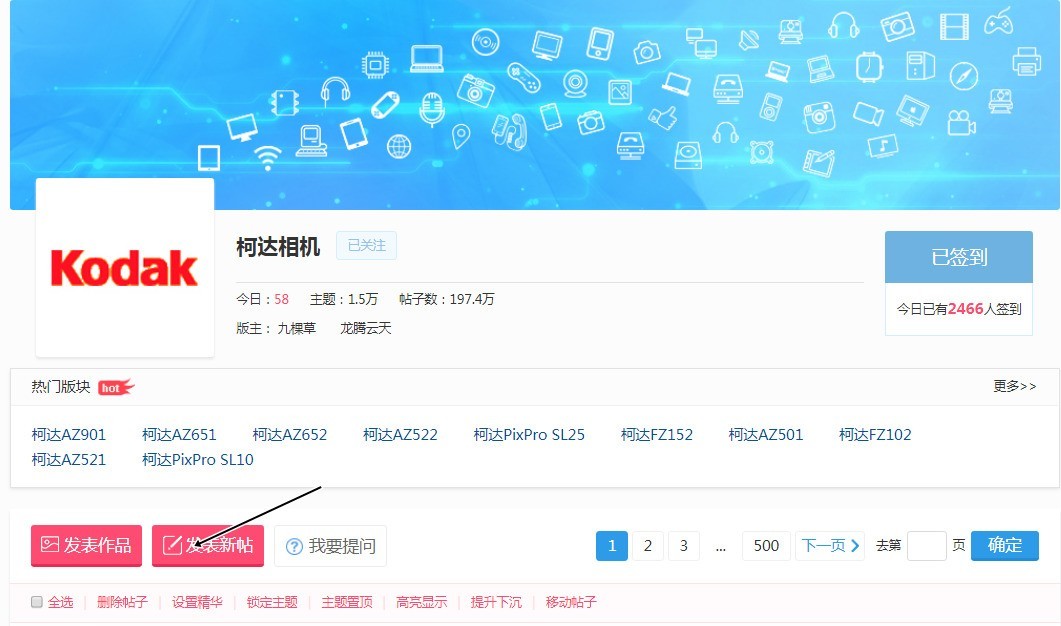Click 主题置顶 pin topic action
The width and height of the screenshot is (1061, 626).
346,602
